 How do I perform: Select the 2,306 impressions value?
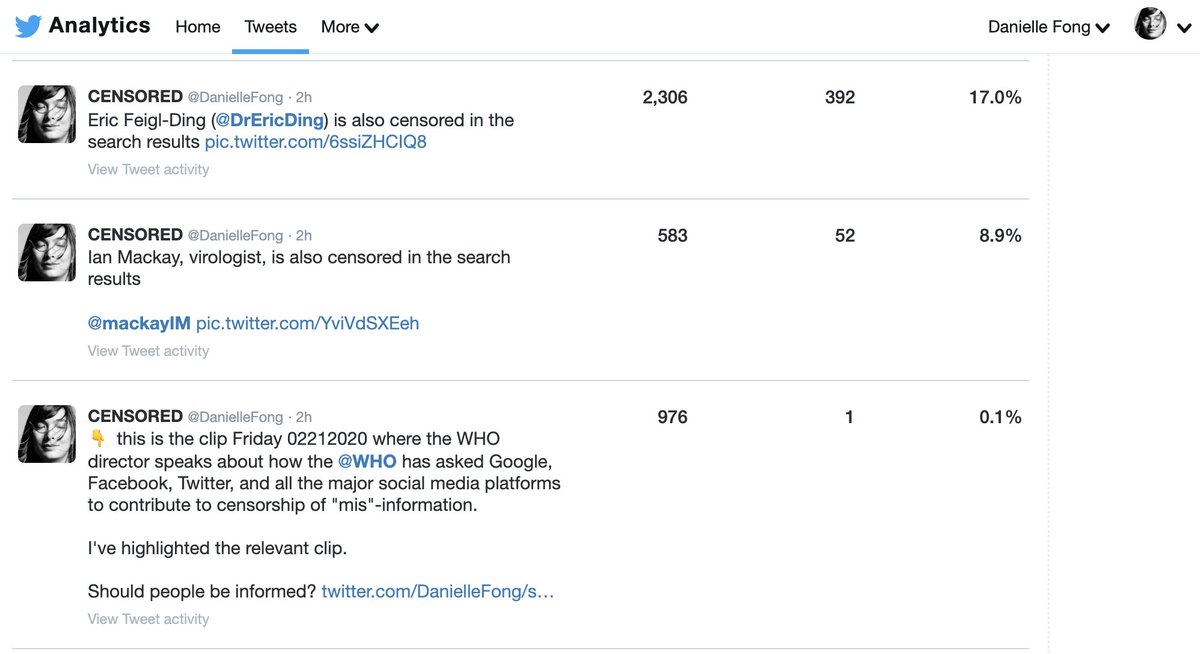(x=665, y=97)
